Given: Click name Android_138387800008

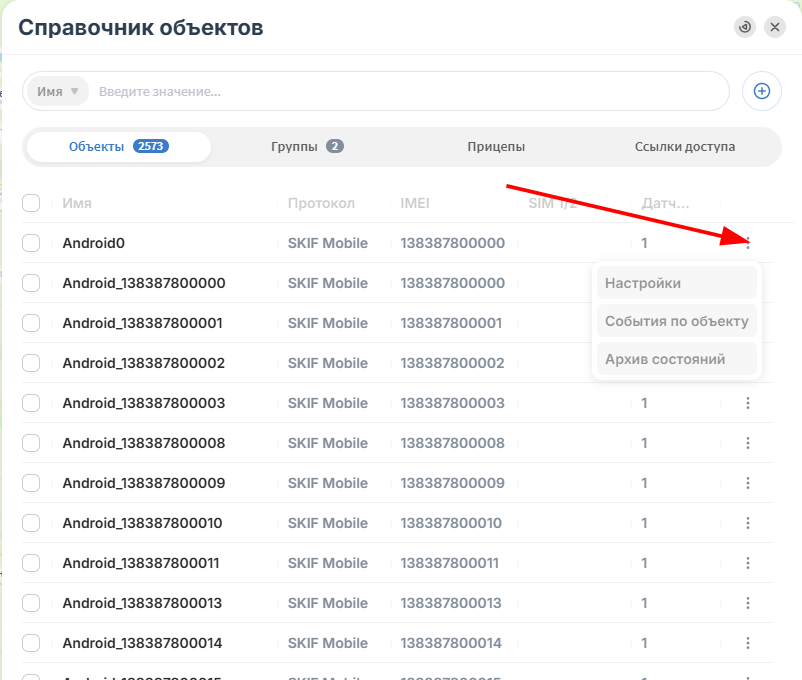Looking at the screenshot, I should (144, 443).
